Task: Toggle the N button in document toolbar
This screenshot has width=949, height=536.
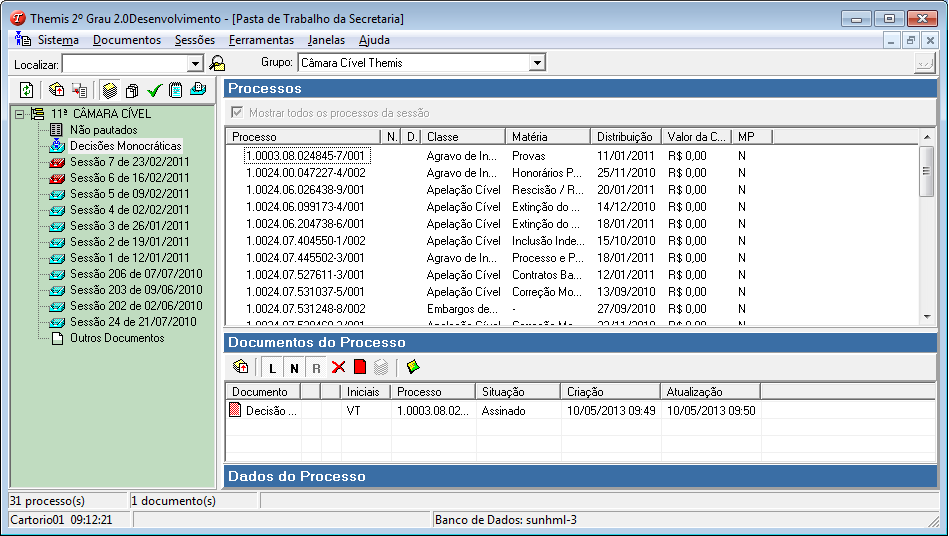Action: (294, 367)
